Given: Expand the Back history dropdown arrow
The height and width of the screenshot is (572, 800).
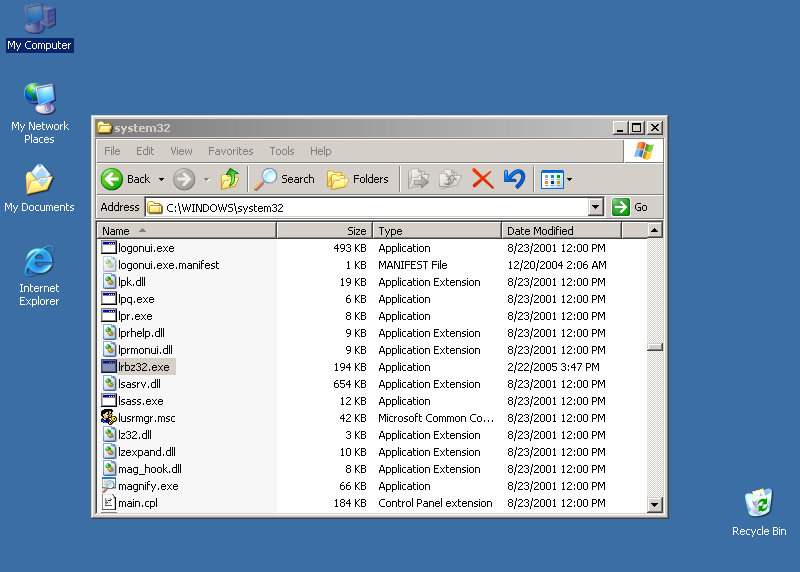Looking at the screenshot, I should tap(161, 180).
